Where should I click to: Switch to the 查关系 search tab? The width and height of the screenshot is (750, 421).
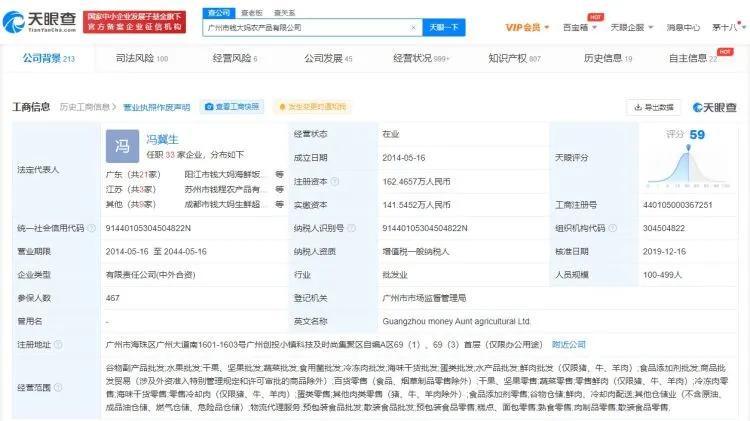point(285,13)
